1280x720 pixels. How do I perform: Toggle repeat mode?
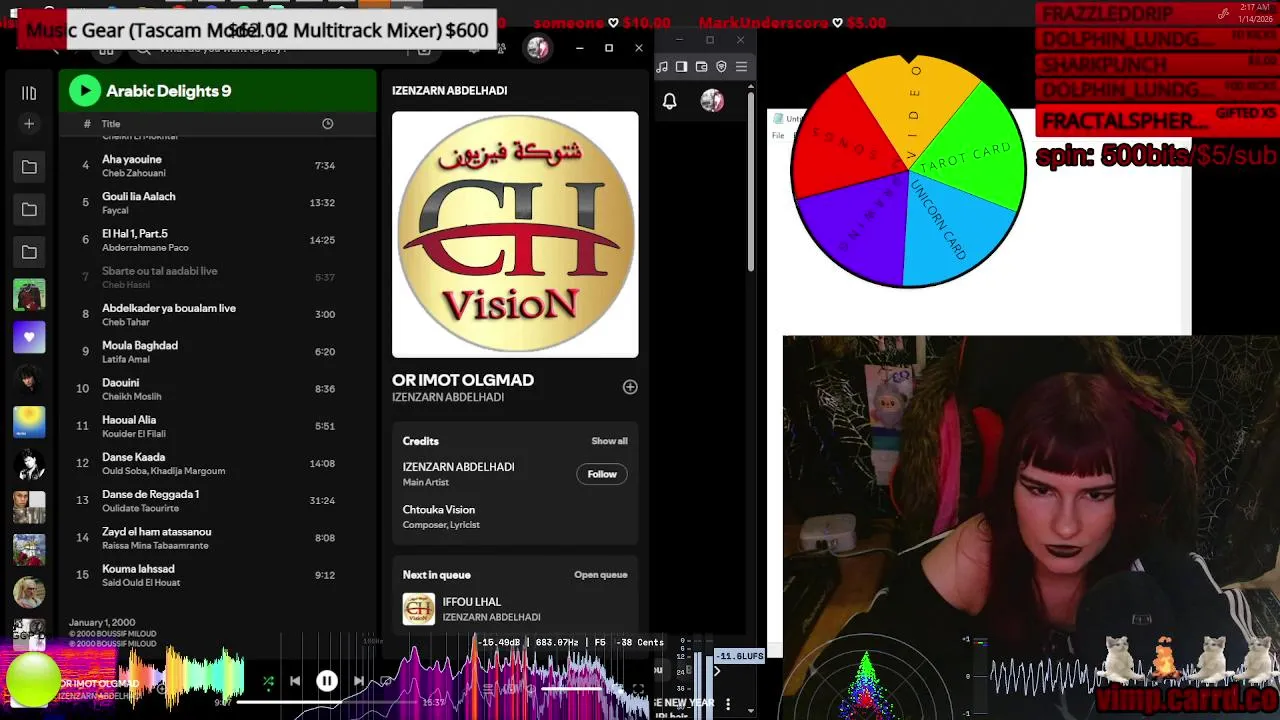[x=386, y=681]
